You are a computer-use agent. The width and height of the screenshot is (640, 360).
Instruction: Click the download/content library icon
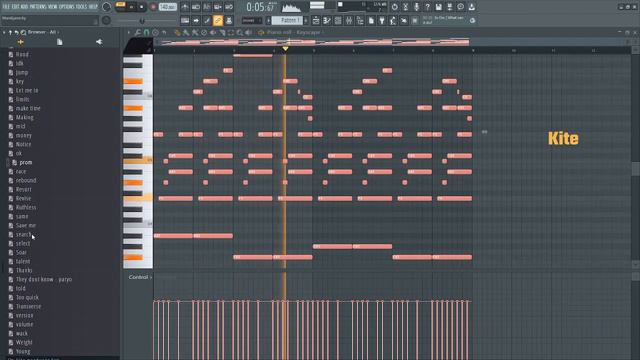click(471, 7)
